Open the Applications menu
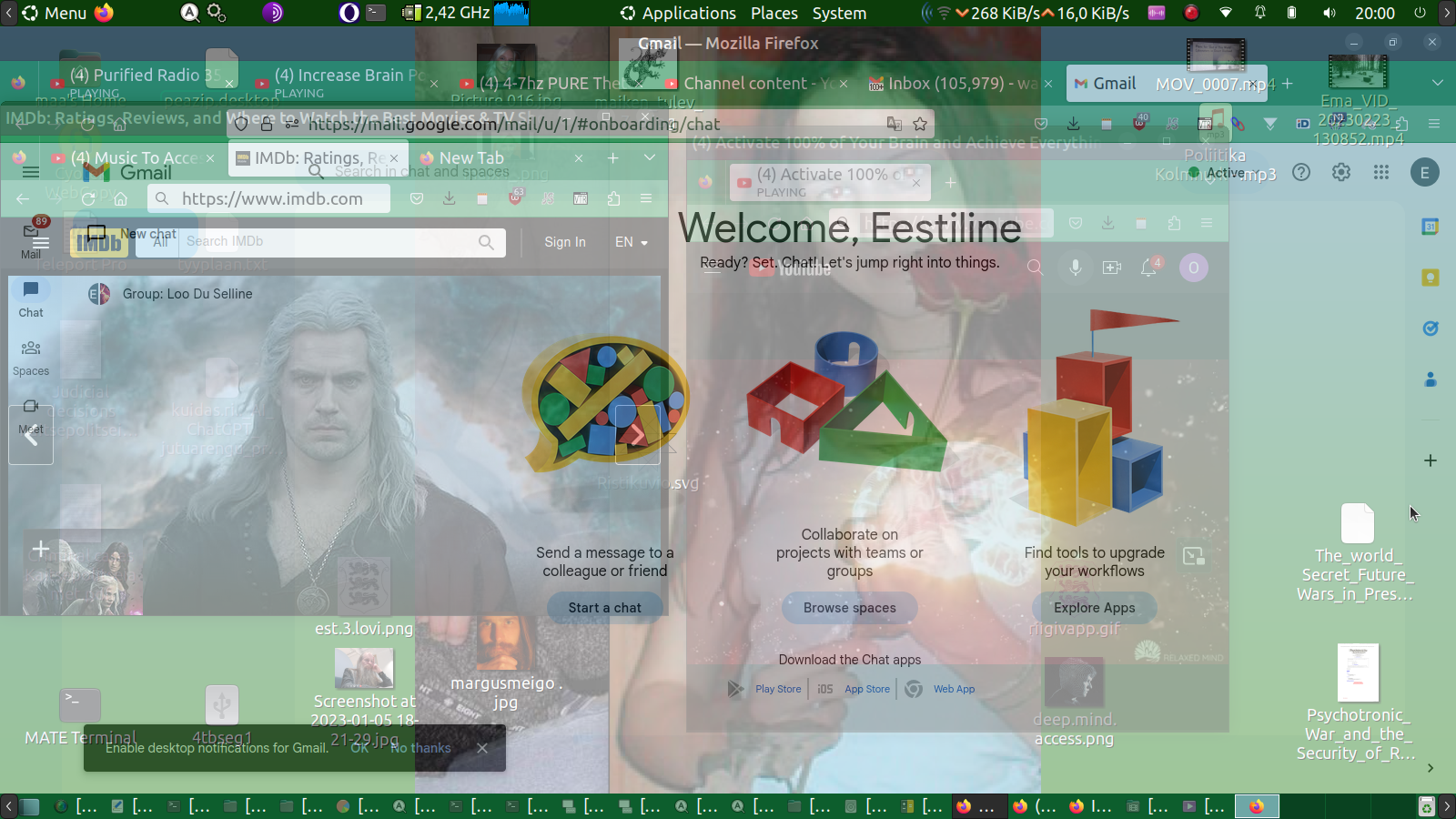This screenshot has width=1456, height=819. pyautogui.click(x=678, y=13)
